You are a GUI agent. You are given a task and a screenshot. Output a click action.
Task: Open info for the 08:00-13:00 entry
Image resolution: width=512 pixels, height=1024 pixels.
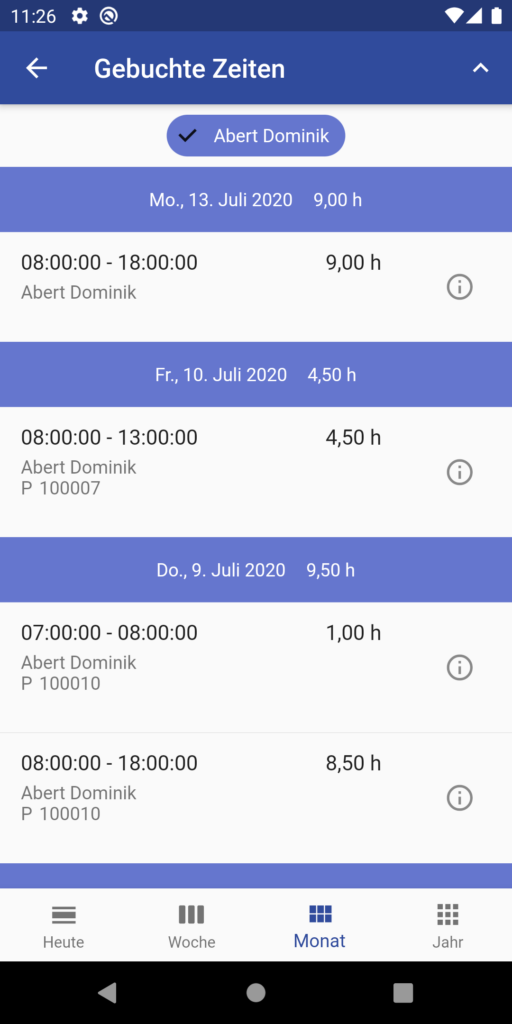459,472
